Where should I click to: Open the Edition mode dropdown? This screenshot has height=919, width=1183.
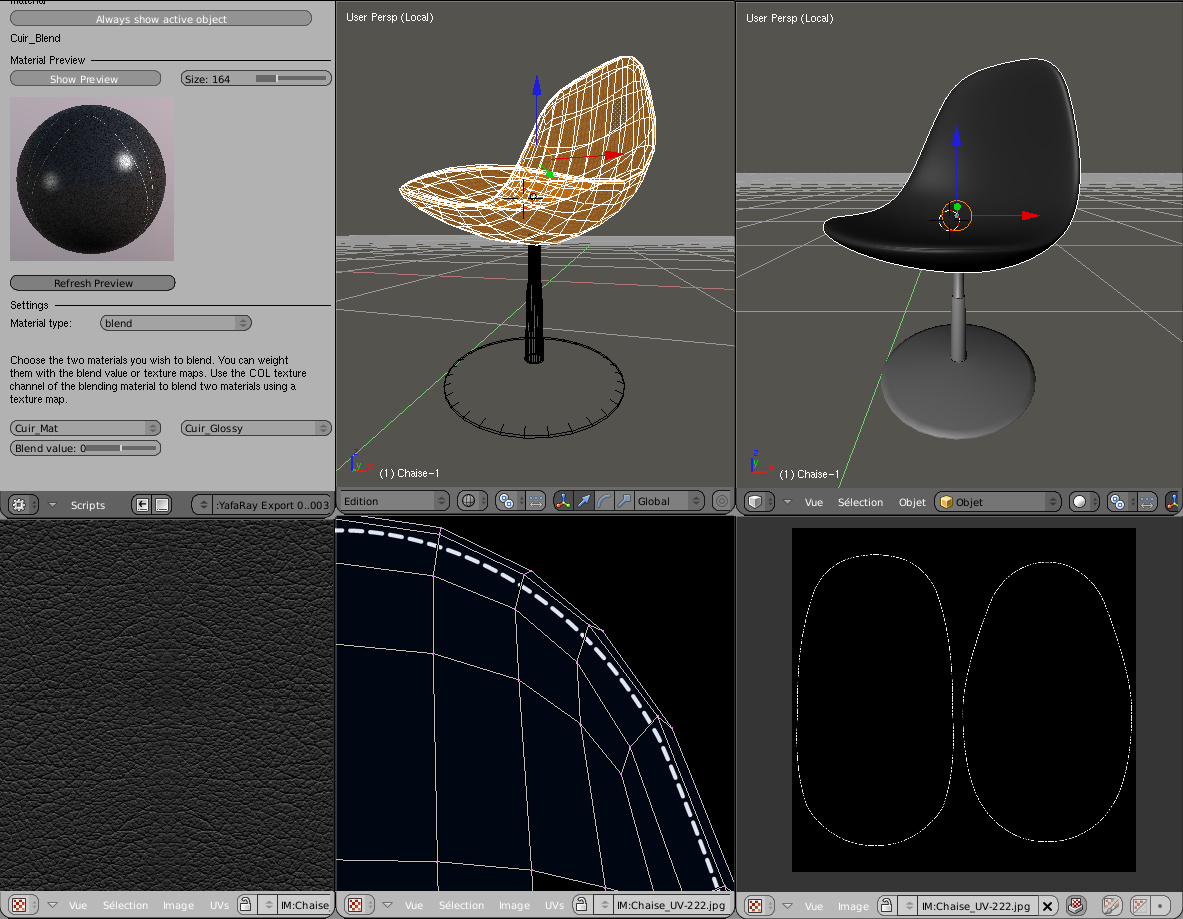[394, 501]
